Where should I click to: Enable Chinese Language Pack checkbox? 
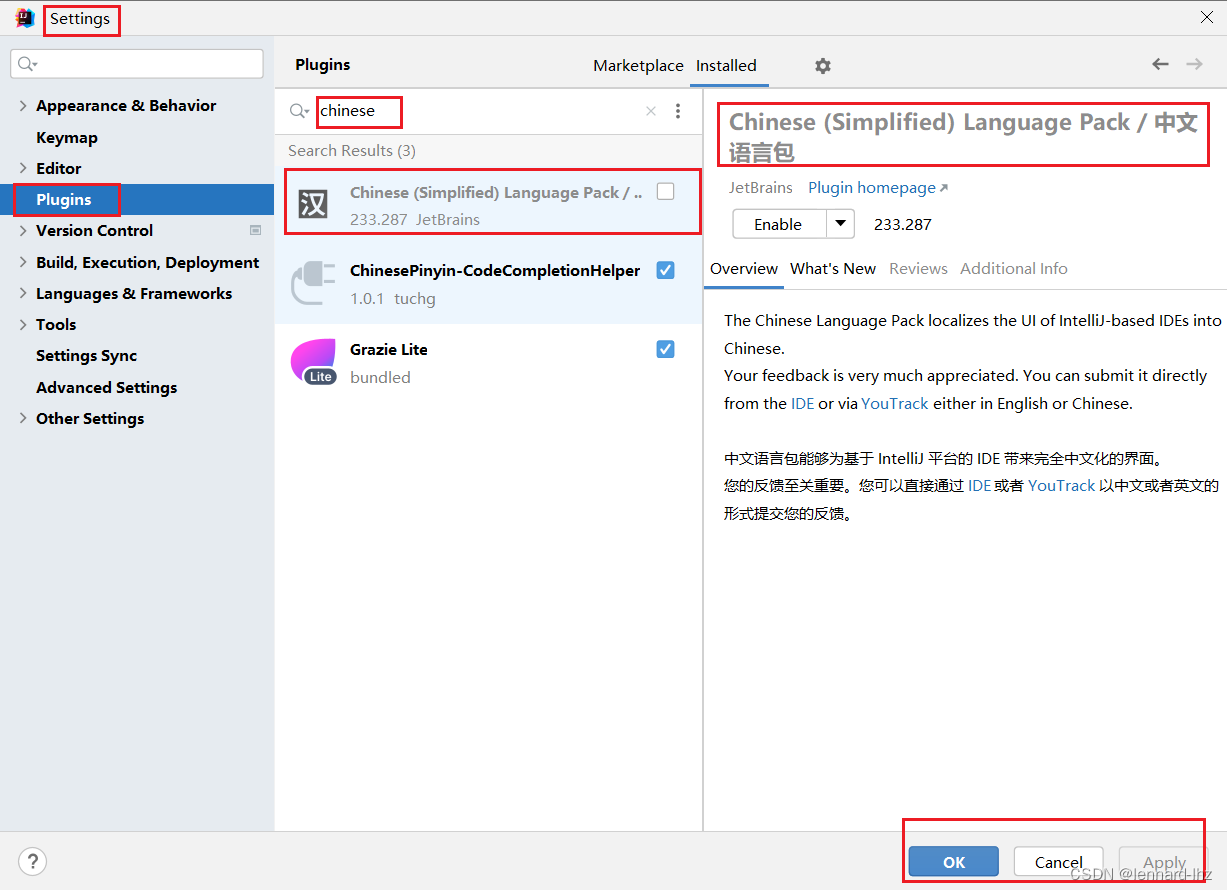(665, 191)
